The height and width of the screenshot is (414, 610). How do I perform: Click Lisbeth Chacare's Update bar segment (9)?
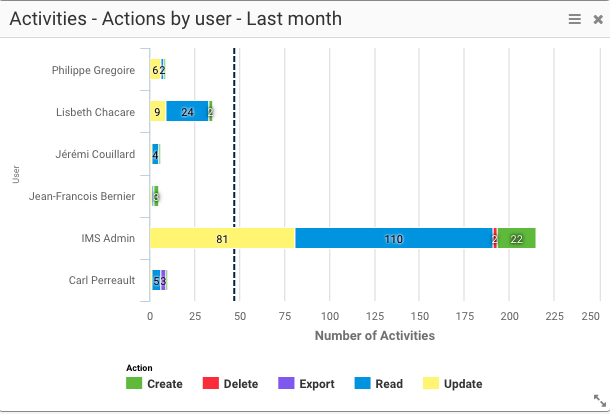pyautogui.click(x=158, y=112)
